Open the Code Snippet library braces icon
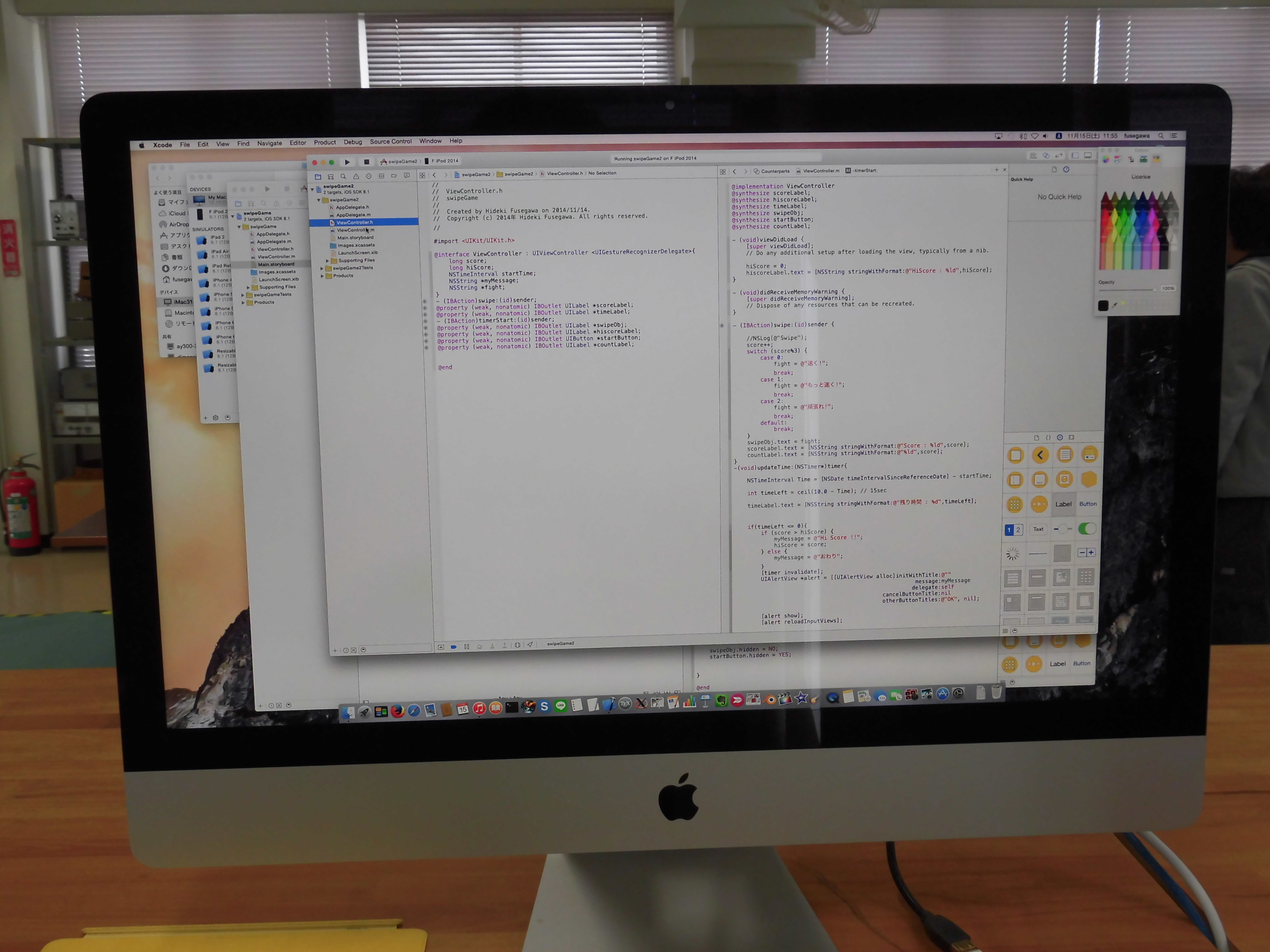Screen dimensions: 1270x952 coord(1048,438)
